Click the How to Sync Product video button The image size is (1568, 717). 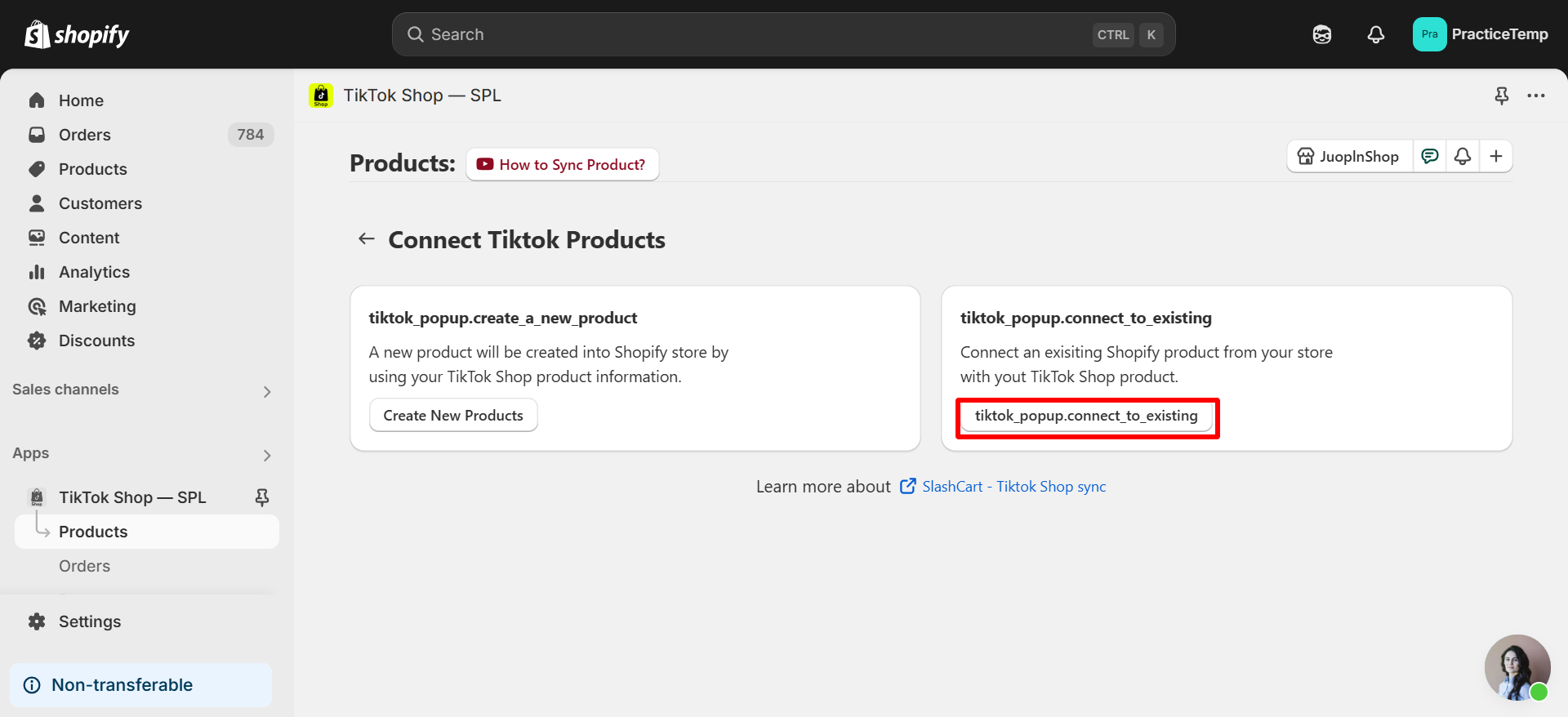point(563,164)
